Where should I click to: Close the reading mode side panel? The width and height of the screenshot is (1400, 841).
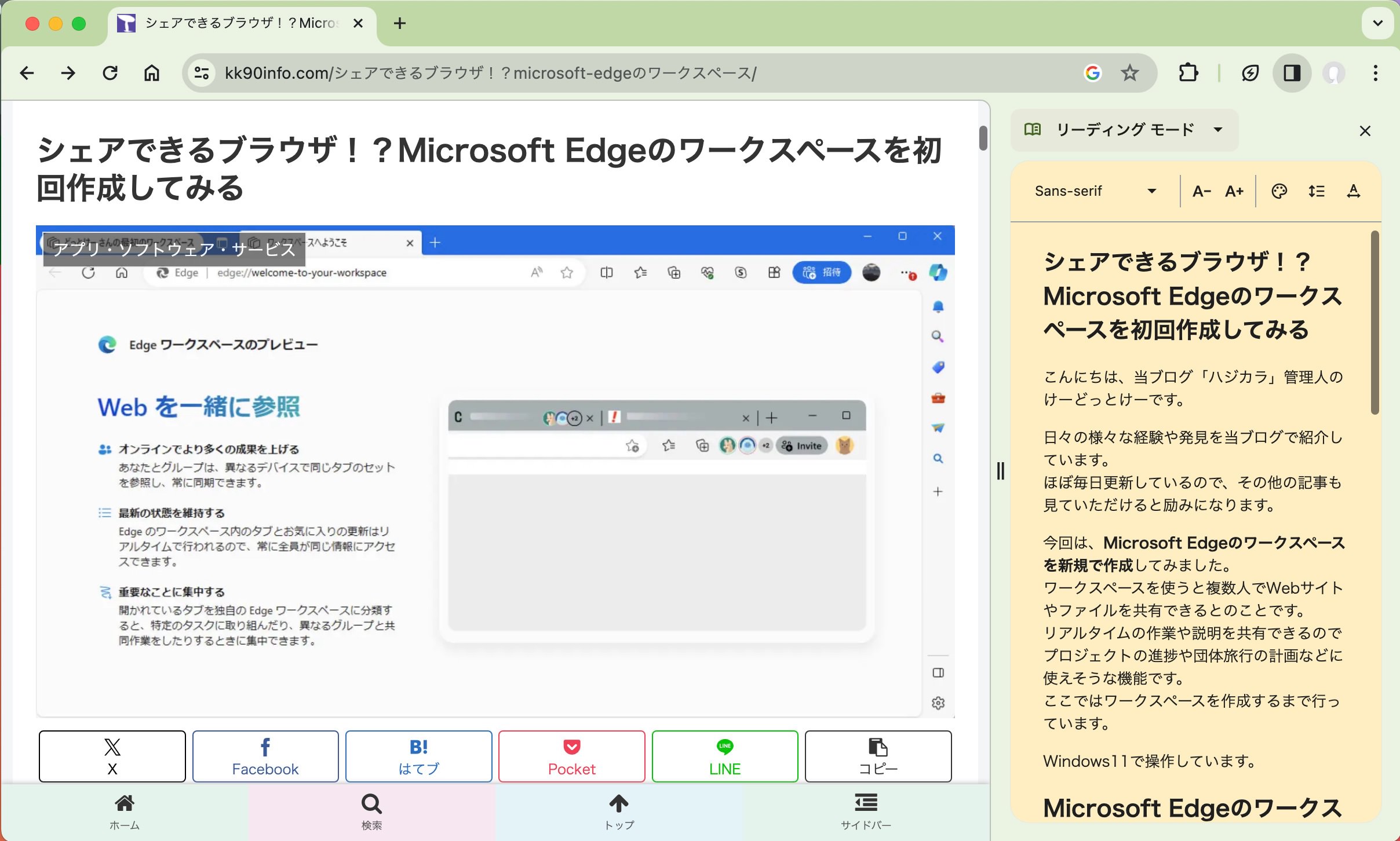(x=1365, y=131)
